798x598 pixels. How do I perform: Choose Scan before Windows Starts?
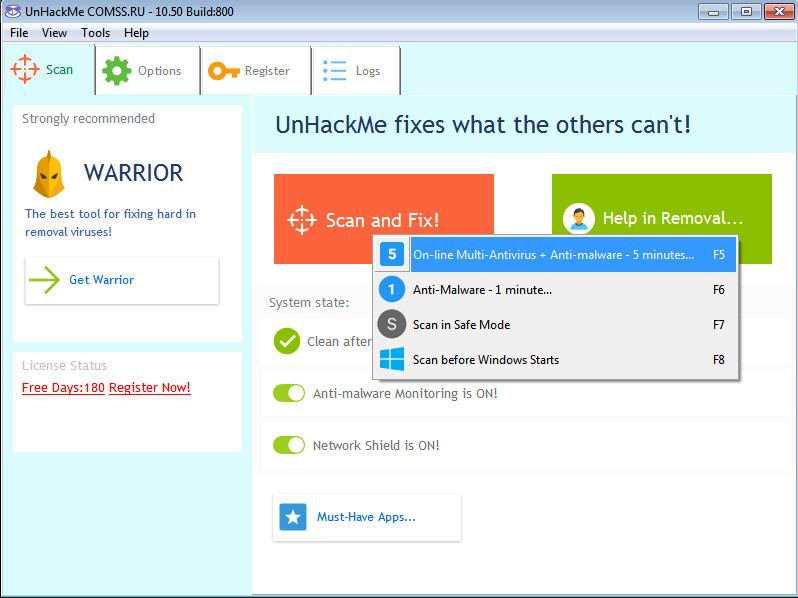click(x=556, y=359)
